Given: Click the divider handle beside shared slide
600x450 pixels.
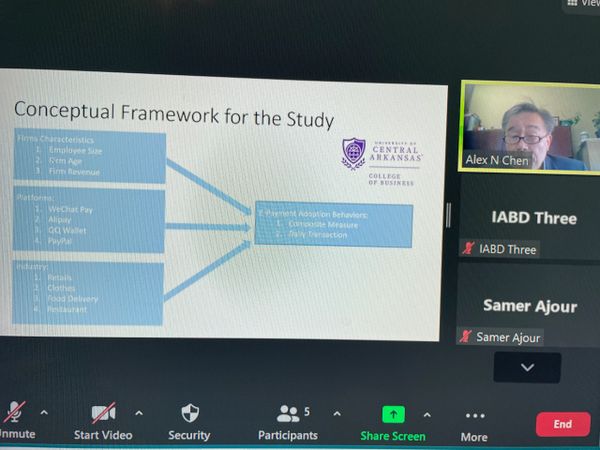Looking at the screenshot, I should (x=448, y=214).
